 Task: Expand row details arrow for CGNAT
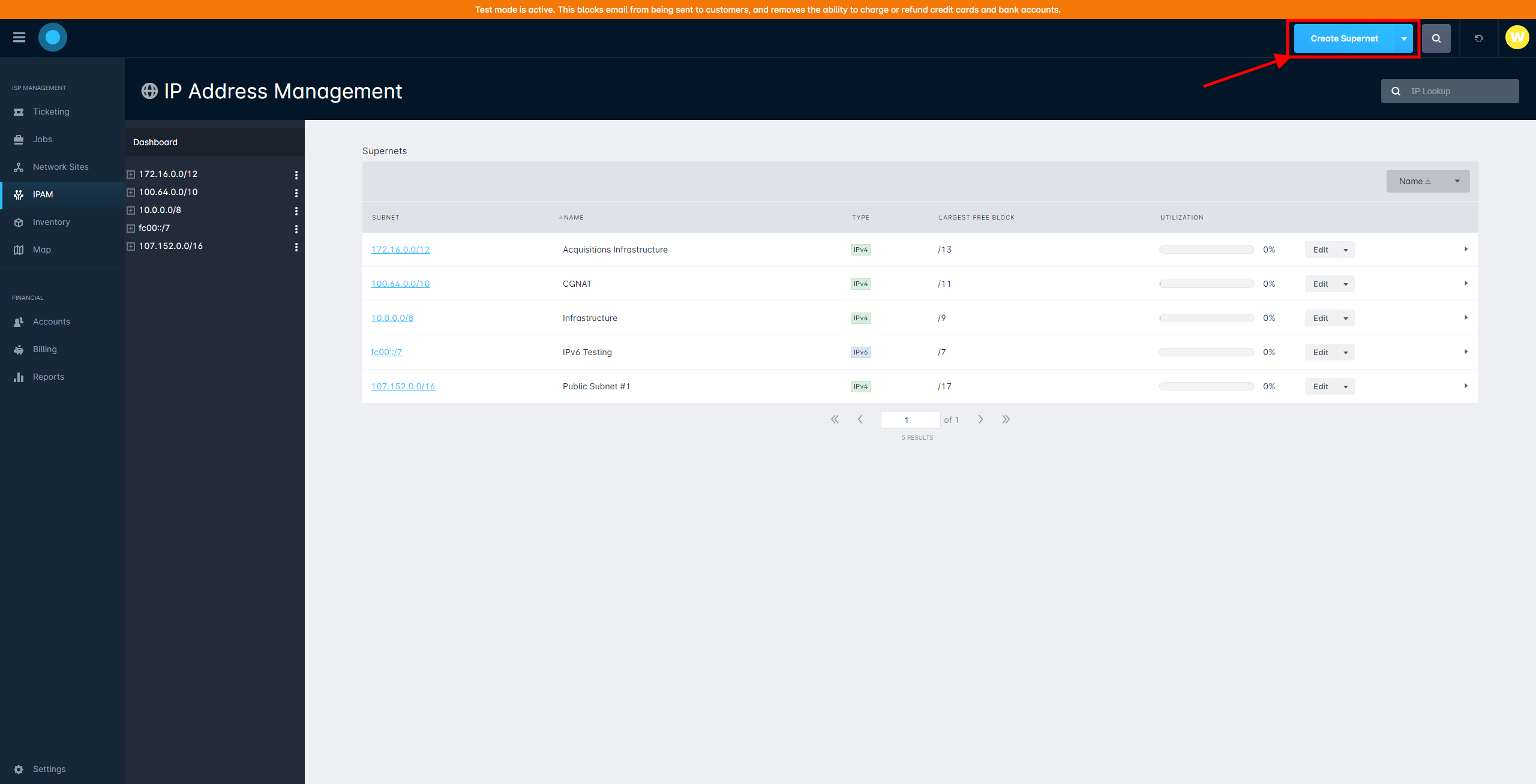pos(1466,283)
